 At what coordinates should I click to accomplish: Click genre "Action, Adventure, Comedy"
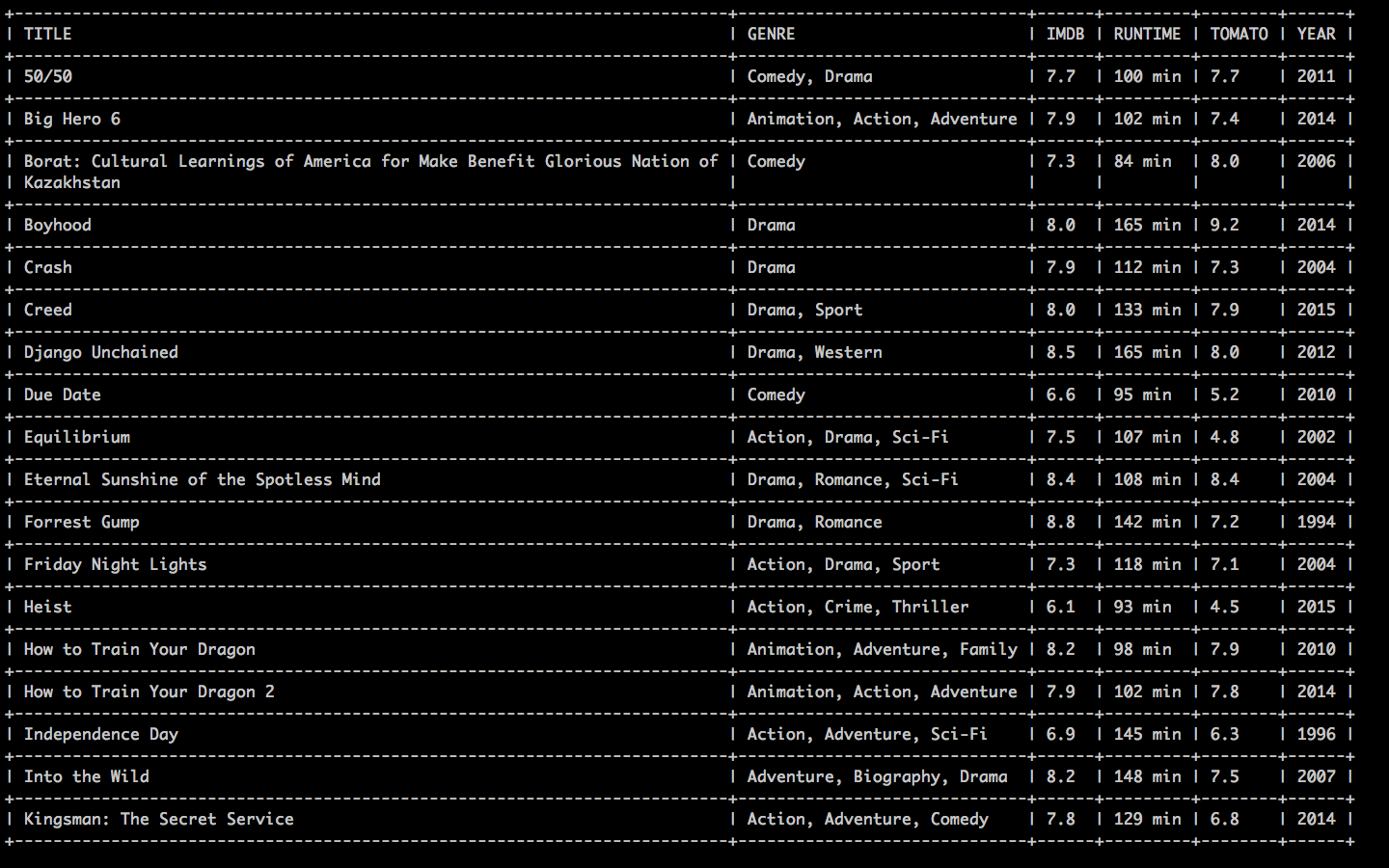point(868,819)
